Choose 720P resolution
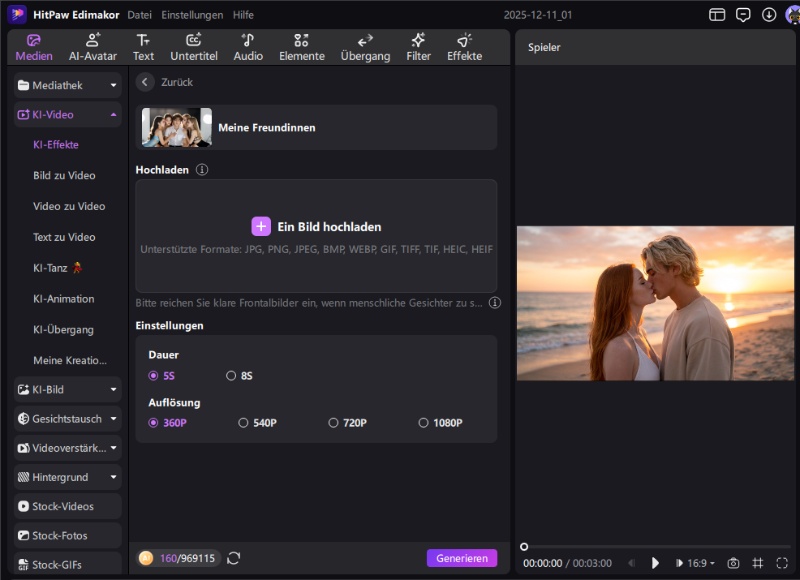Viewport: 800px width, 580px height. click(334, 423)
